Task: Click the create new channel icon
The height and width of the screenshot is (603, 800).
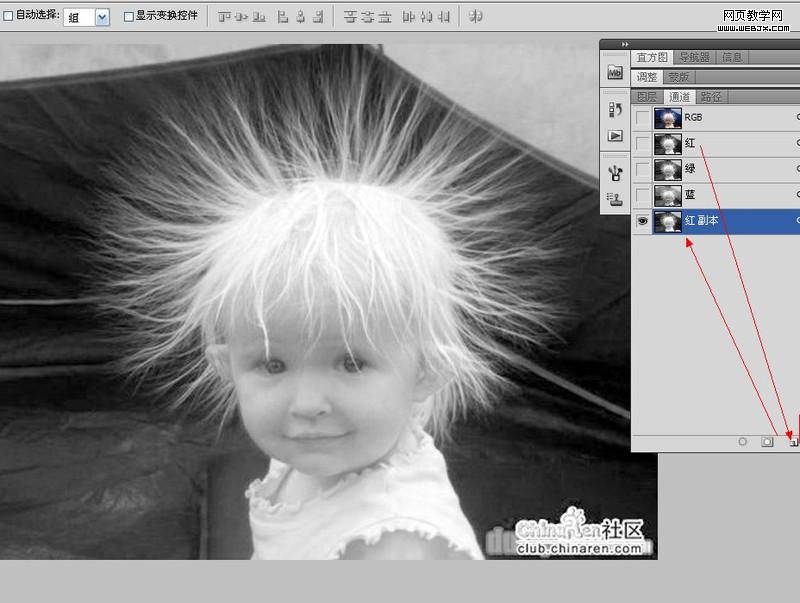Action: [x=793, y=442]
